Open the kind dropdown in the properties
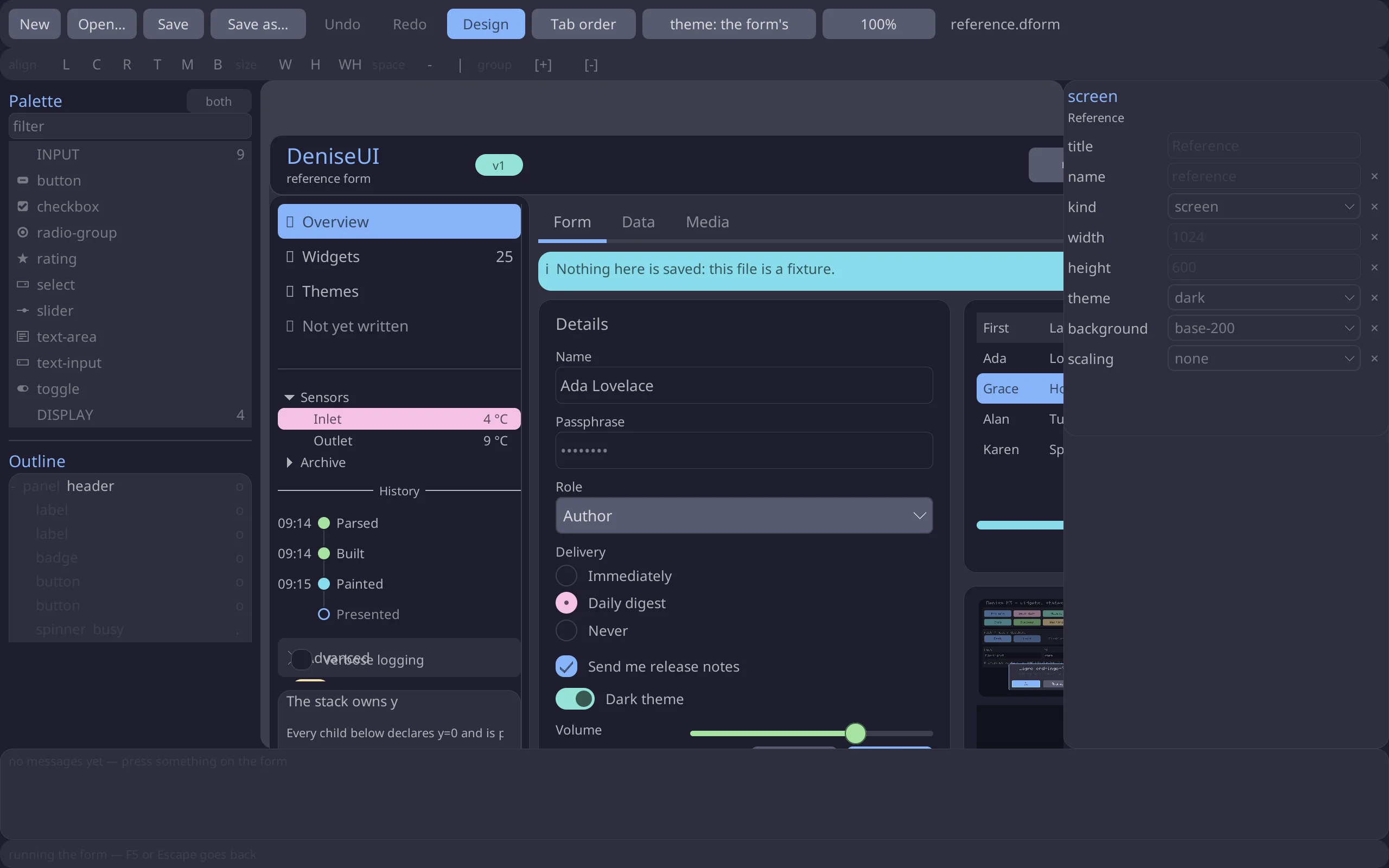 [x=1264, y=207]
